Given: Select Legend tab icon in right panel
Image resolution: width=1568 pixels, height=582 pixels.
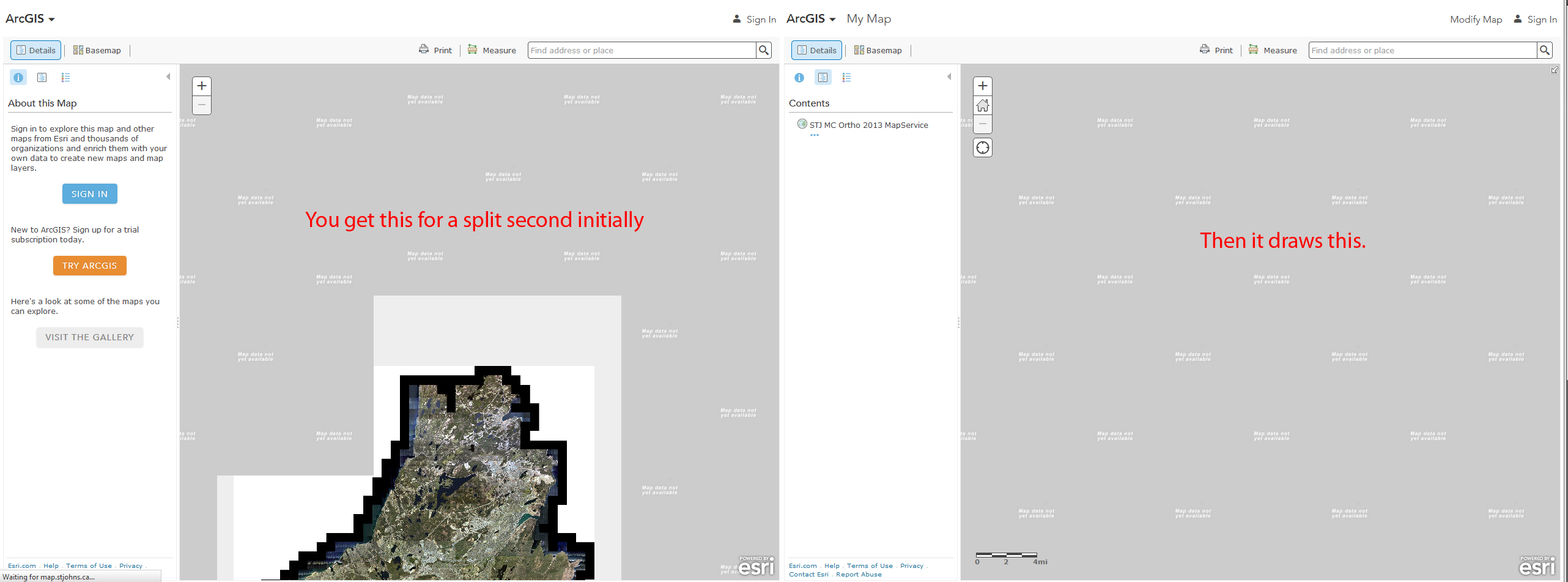Looking at the screenshot, I should pyautogui.click(x=846, y=78).
